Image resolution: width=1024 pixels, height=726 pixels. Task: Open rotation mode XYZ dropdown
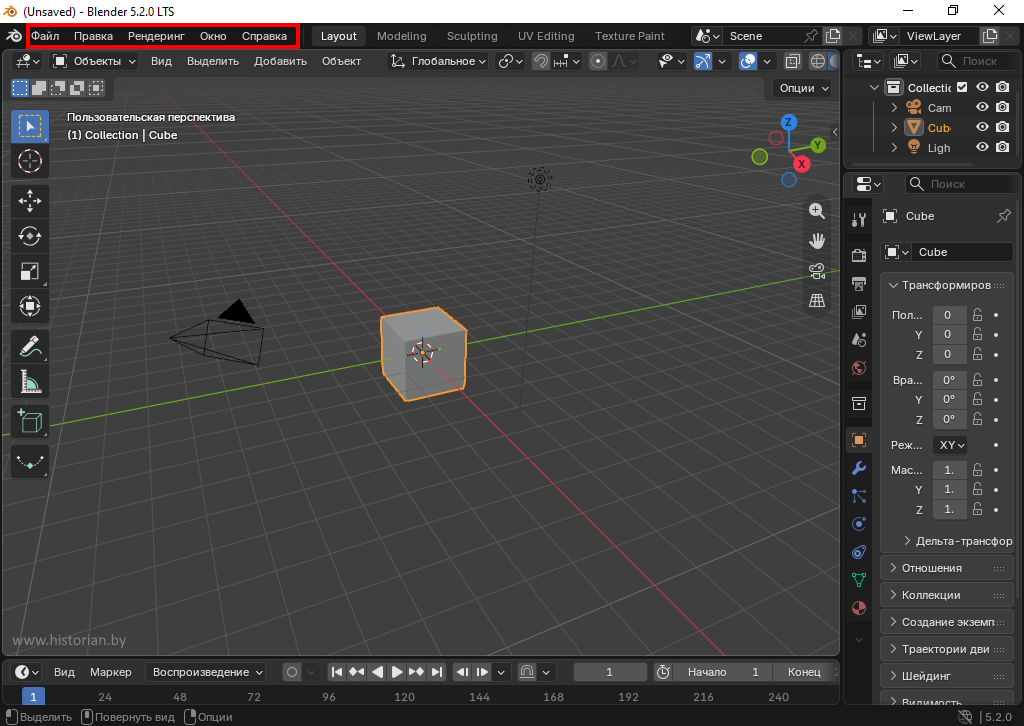click(x=952, y=445)
